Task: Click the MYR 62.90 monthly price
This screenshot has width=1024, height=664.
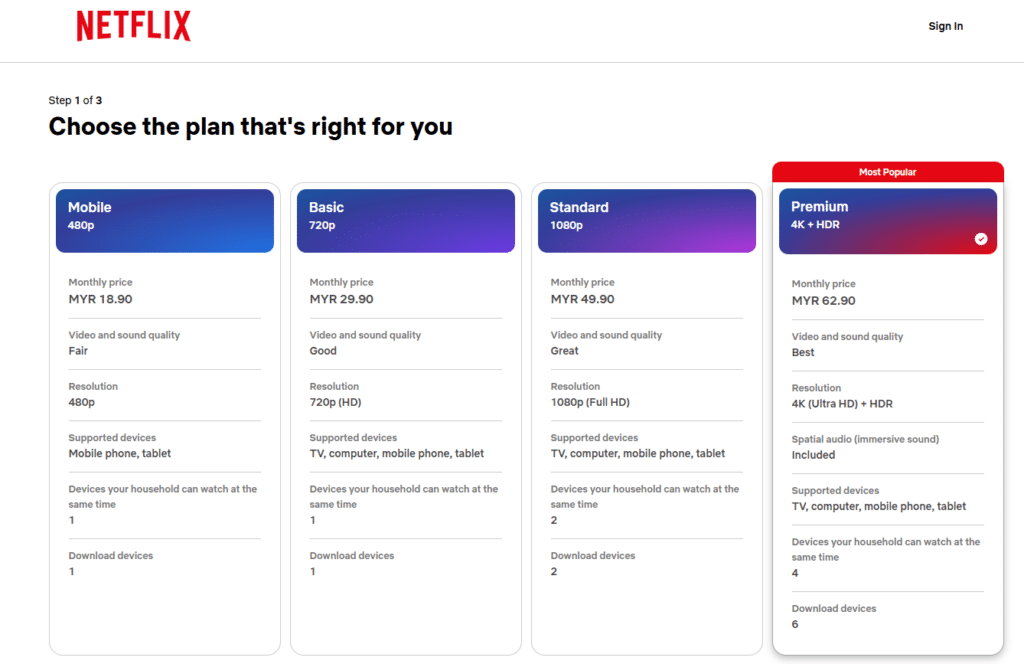Action: coord(824,300)
